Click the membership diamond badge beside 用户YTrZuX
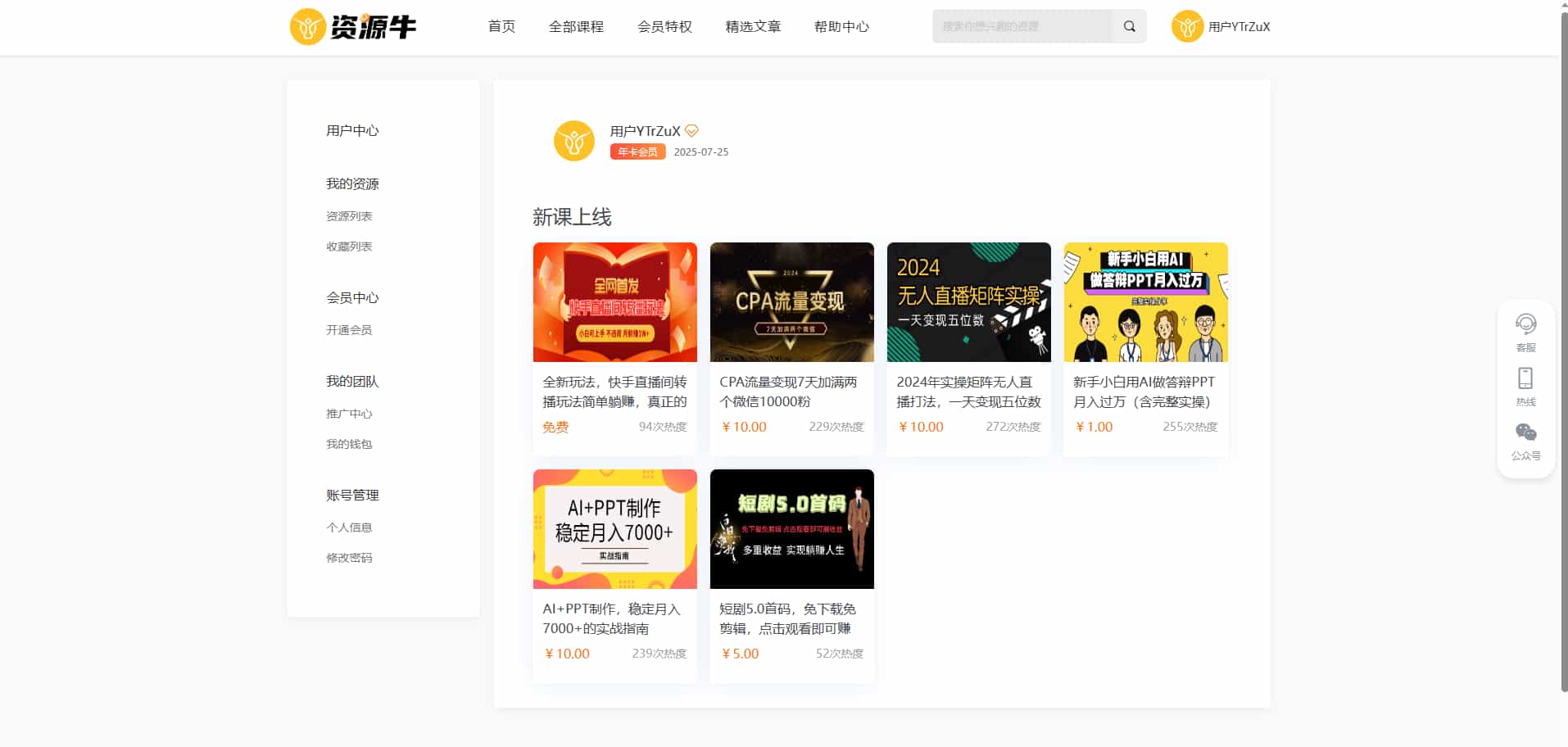Image resolution: width=1568 pixels, height=747 pixels. (x=691, y=130)
